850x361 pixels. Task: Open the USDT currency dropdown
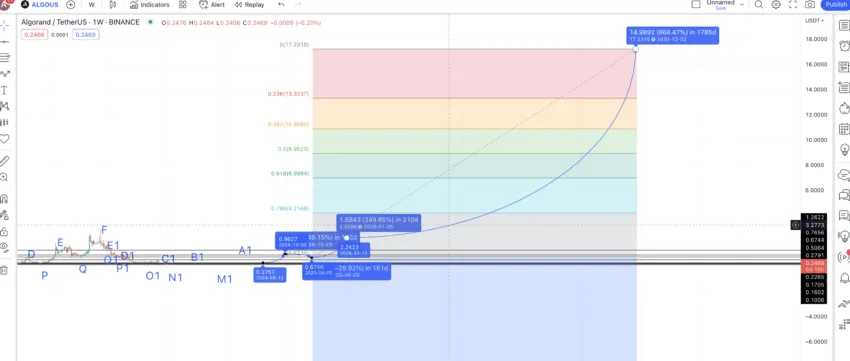tap(814, 21)
